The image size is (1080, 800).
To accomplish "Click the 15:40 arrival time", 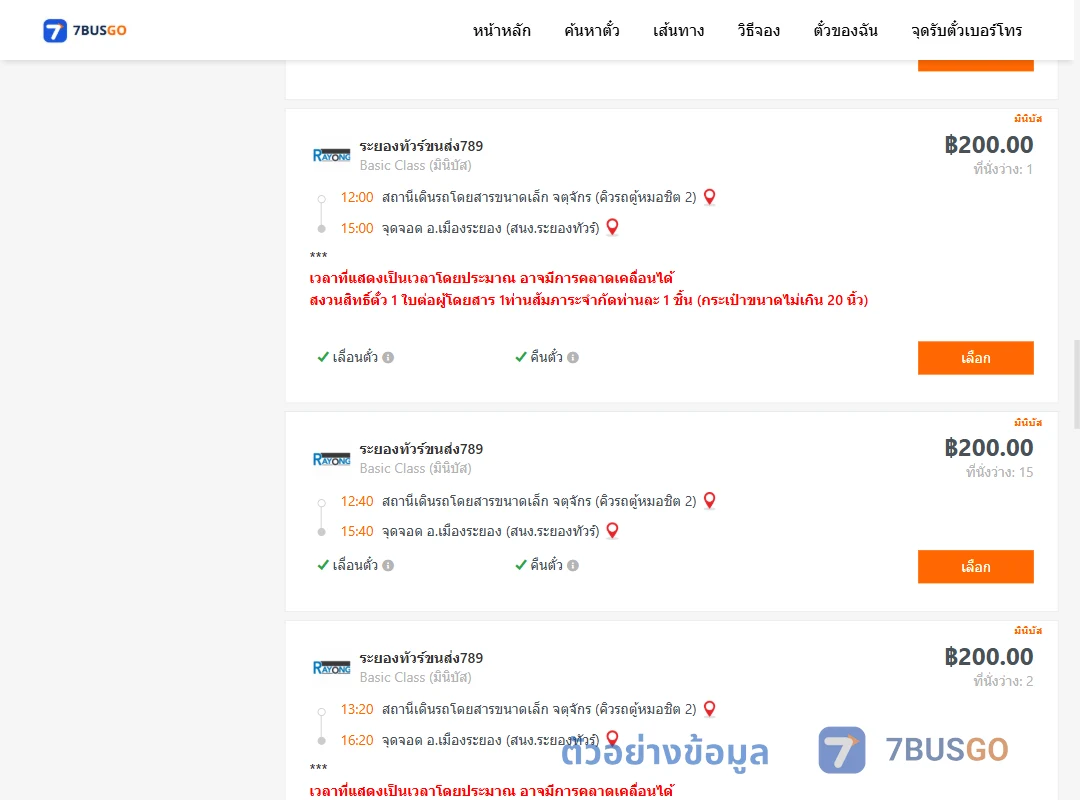I will (x=357, y=531).
